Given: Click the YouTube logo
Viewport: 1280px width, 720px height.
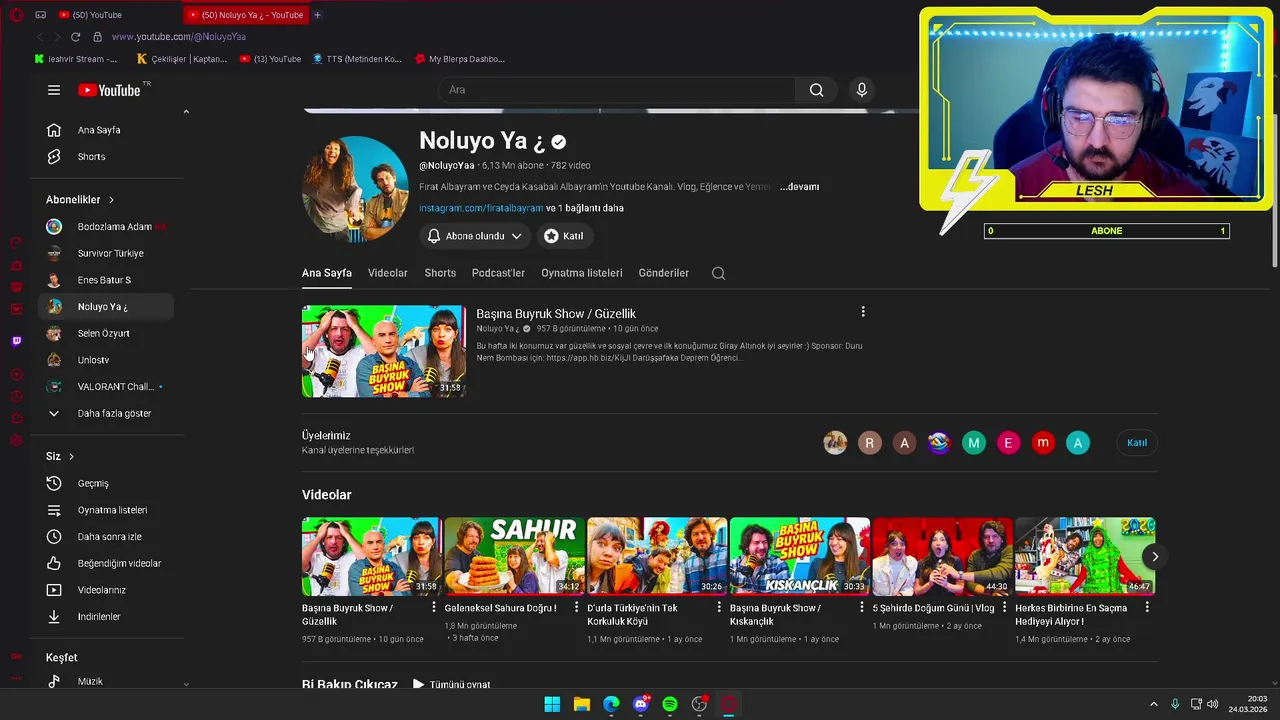Looking at the screenshot, I should (110, 90).
